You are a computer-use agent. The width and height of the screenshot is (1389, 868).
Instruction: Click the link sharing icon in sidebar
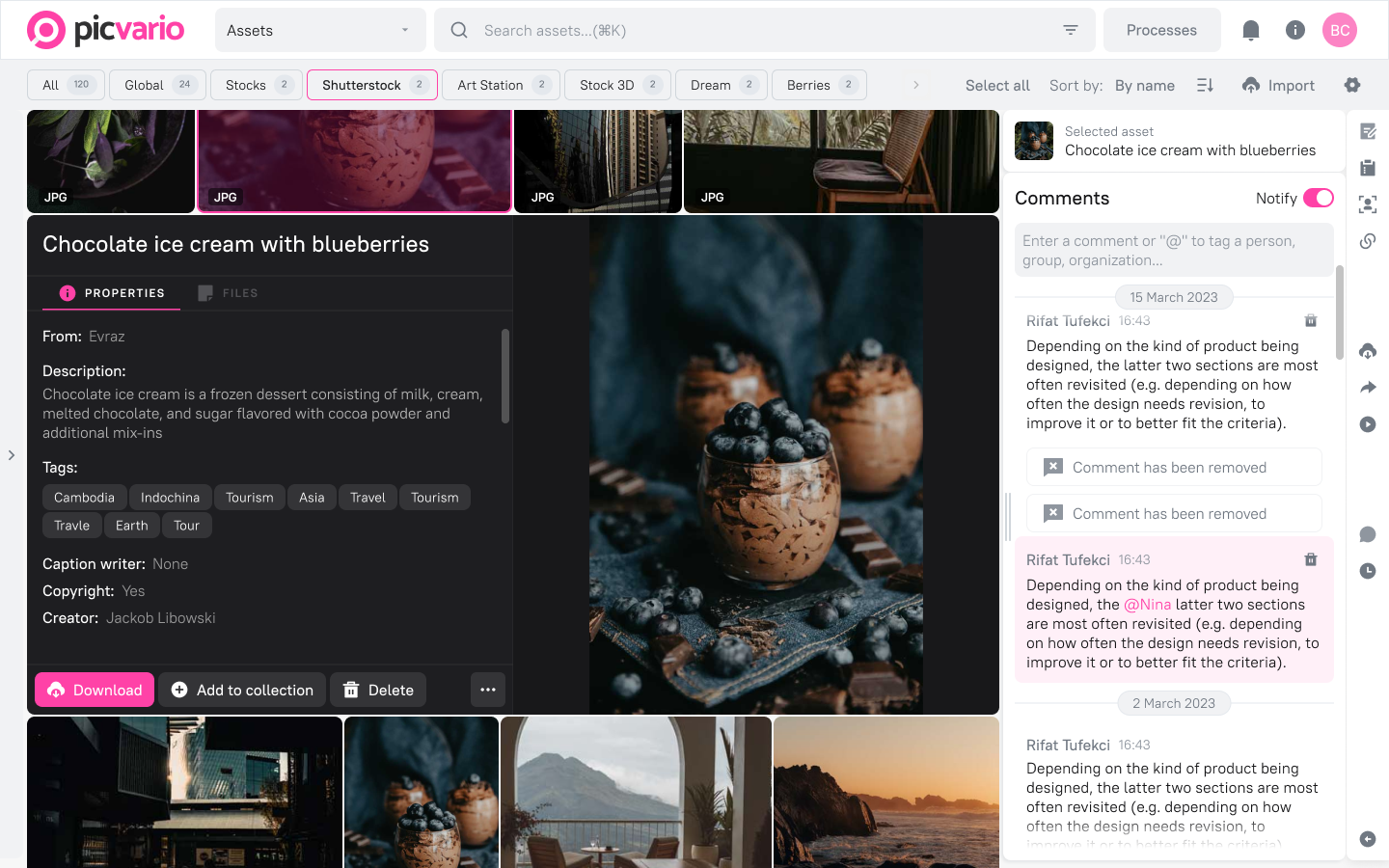1367,241
